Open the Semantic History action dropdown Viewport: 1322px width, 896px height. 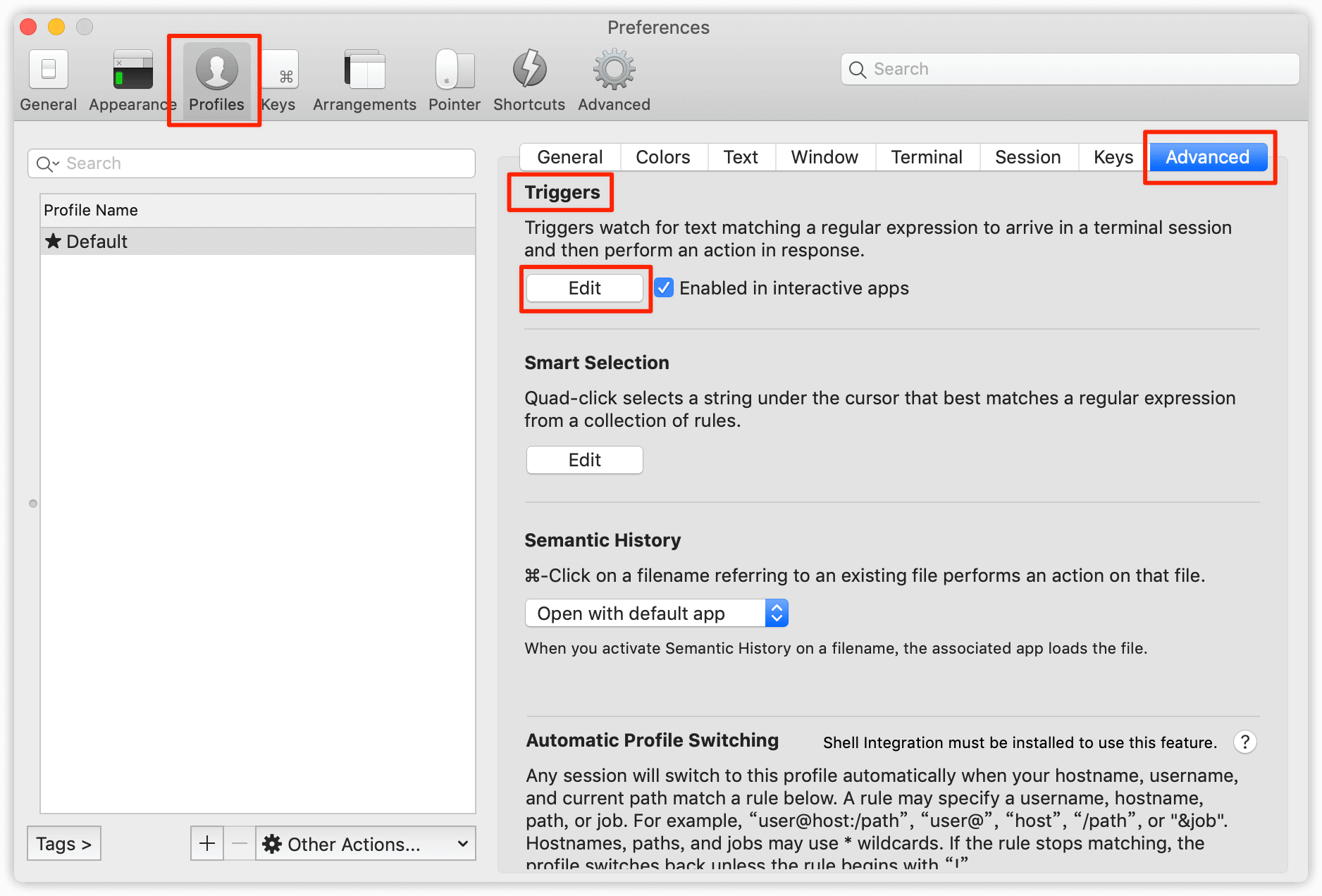[x=656, y=613]
